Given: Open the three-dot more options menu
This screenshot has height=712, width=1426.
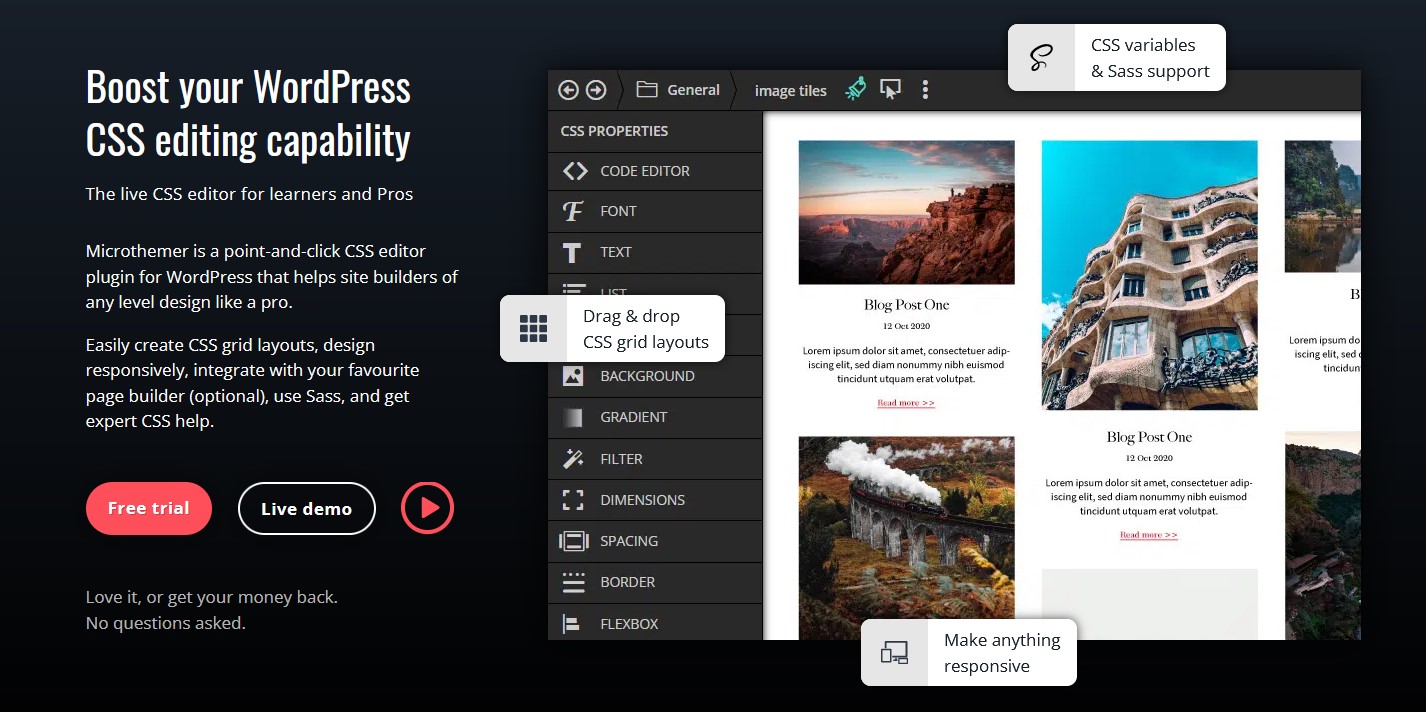Looking at the screenshot, I should [x=925, y=90].
